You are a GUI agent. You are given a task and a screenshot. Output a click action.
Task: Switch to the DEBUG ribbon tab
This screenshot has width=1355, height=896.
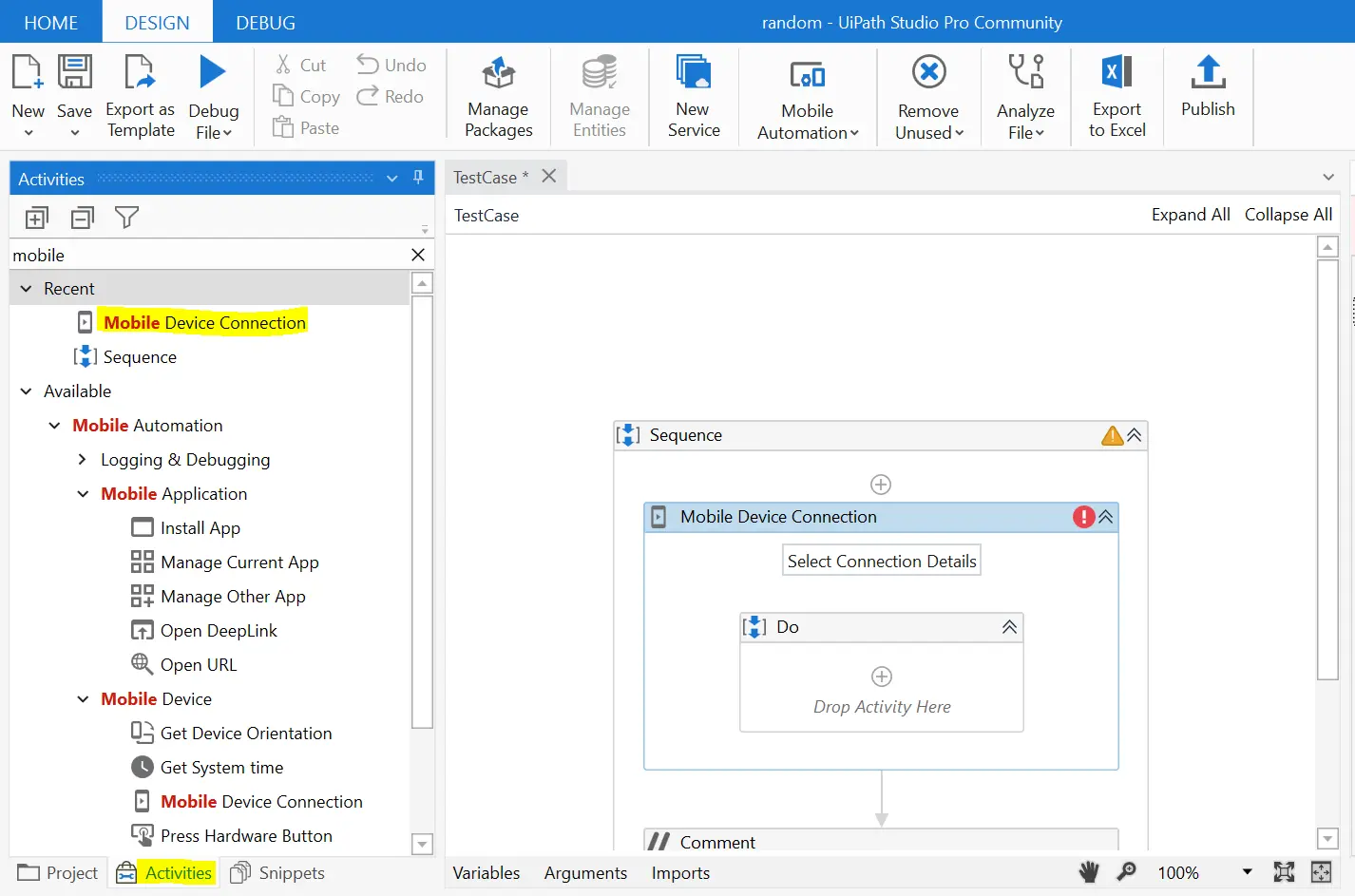(x=265, y=22)
